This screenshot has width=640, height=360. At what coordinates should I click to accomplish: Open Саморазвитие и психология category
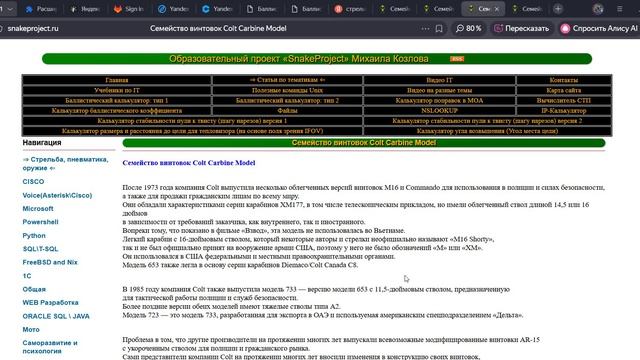(50, 347)
